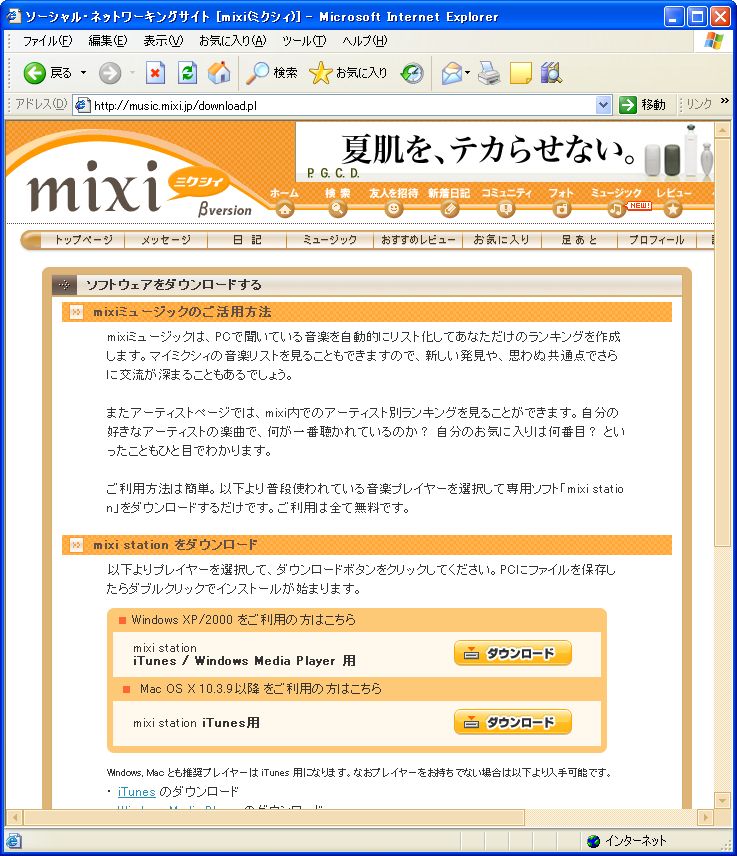Click the IE Back button
Viewport: 737px width, 856px height.
click(47, 73)
